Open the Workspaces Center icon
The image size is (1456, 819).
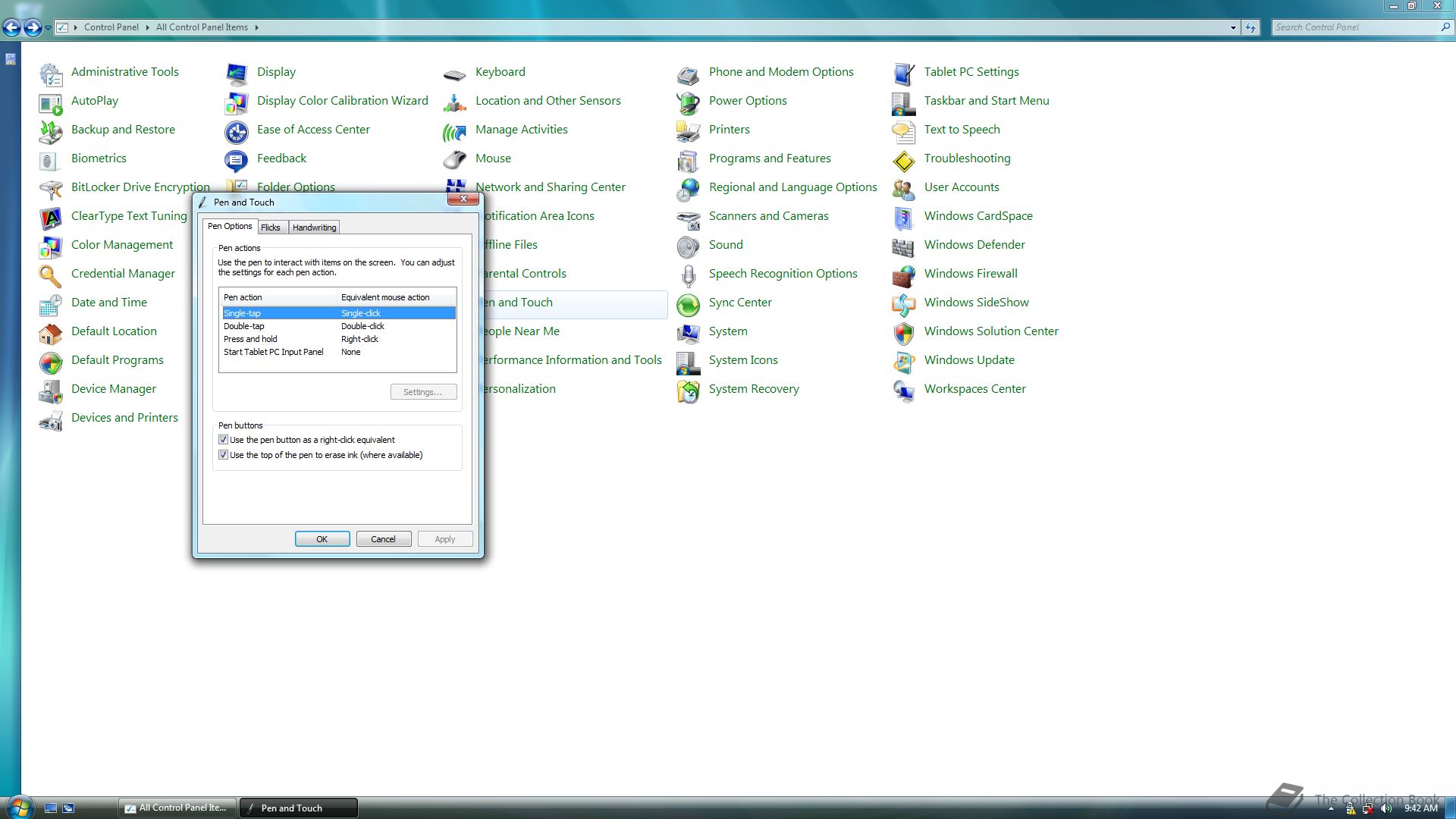(904, 391)
